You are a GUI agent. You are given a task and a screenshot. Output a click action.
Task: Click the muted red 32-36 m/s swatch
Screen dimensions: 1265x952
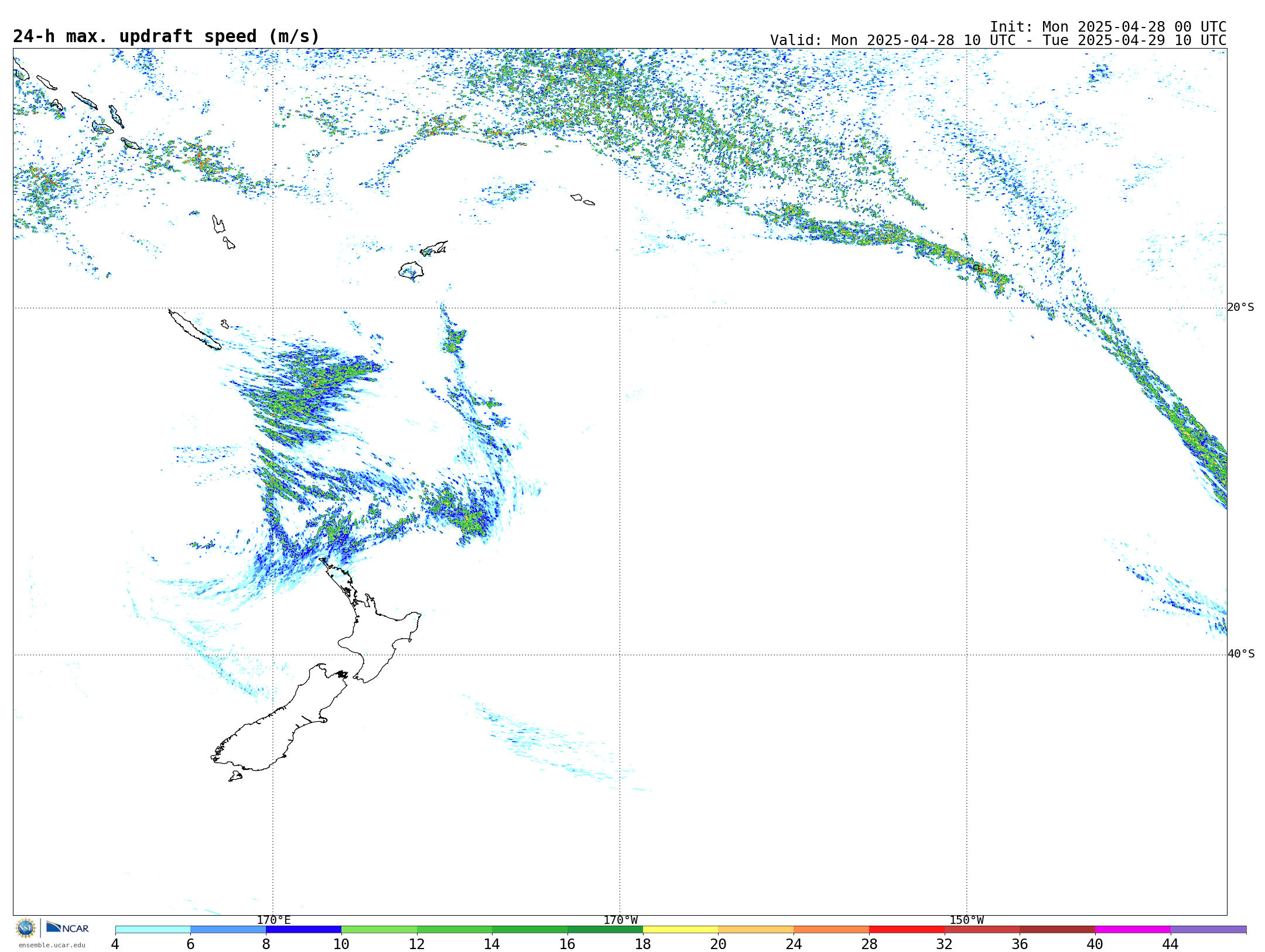pyautogui.click(x=982, y=930)
